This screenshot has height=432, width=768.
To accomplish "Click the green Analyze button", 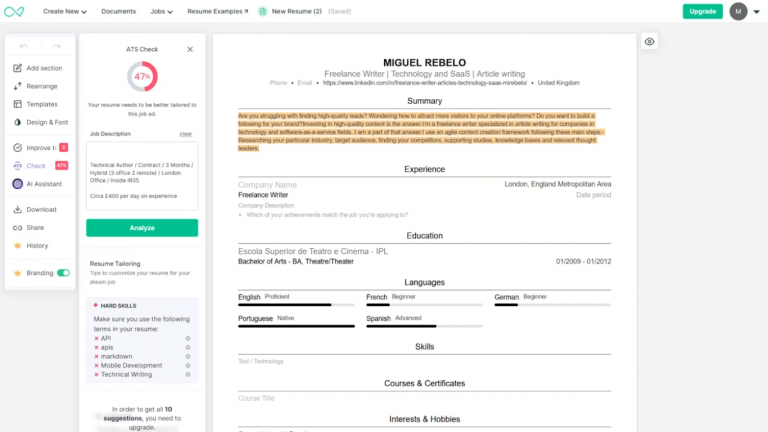I will tap(142, 228).
